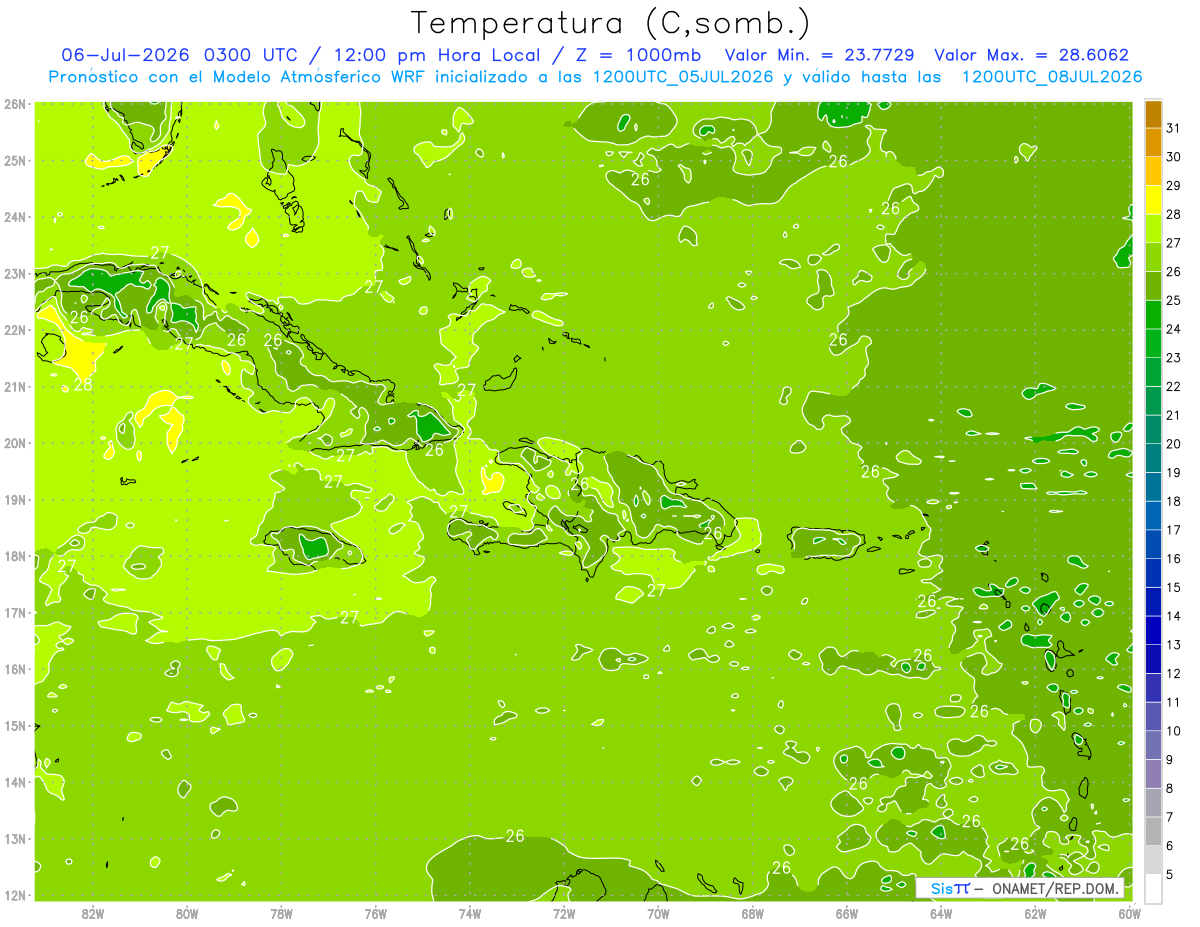This screenshot has width=1200, height=927.
Task: Click the light green colorbar swatch between 26 and 27
Action: [x=1153, y=257]
